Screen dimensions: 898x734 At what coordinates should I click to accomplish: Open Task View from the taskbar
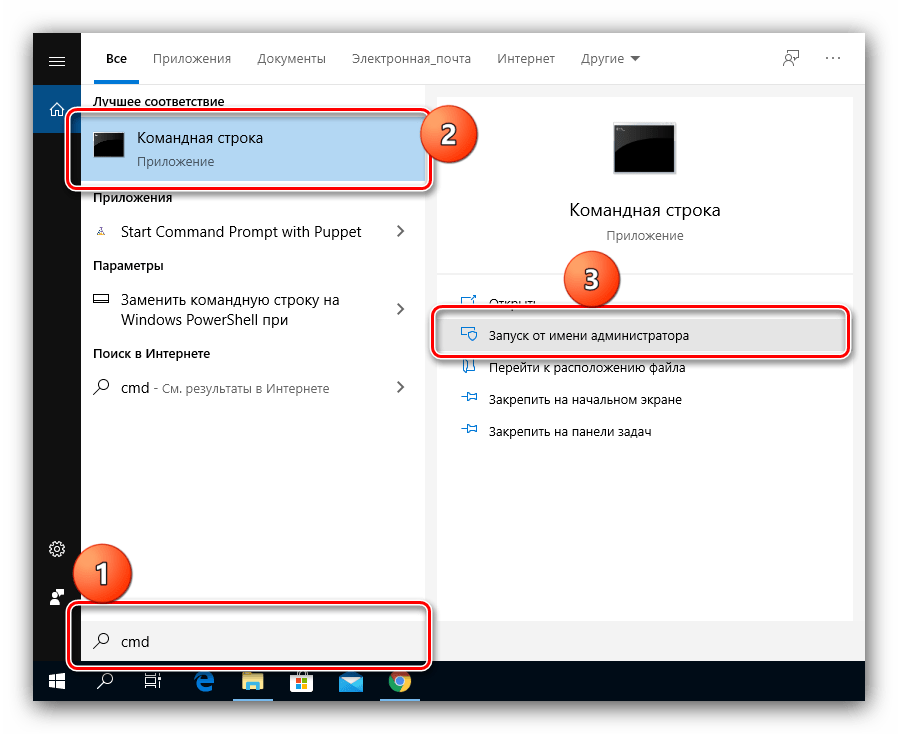pyautogui.click(x=153, y=682)
